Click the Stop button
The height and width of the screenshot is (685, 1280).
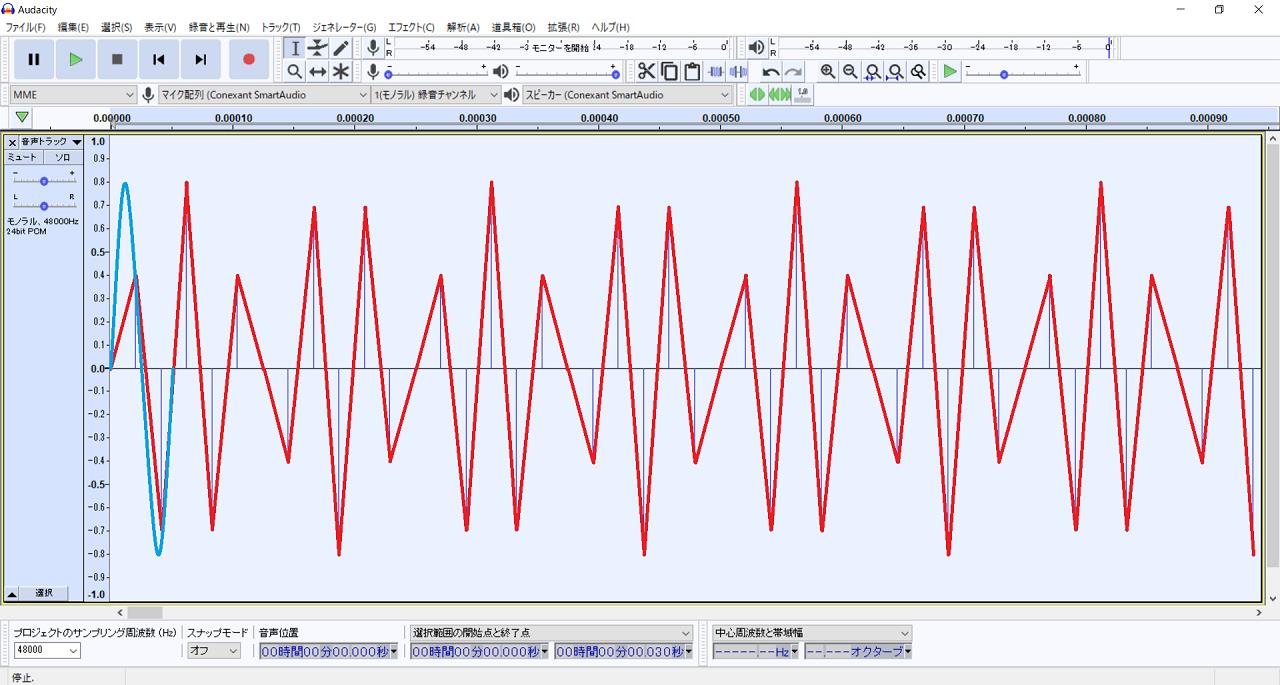pos(117,59)
